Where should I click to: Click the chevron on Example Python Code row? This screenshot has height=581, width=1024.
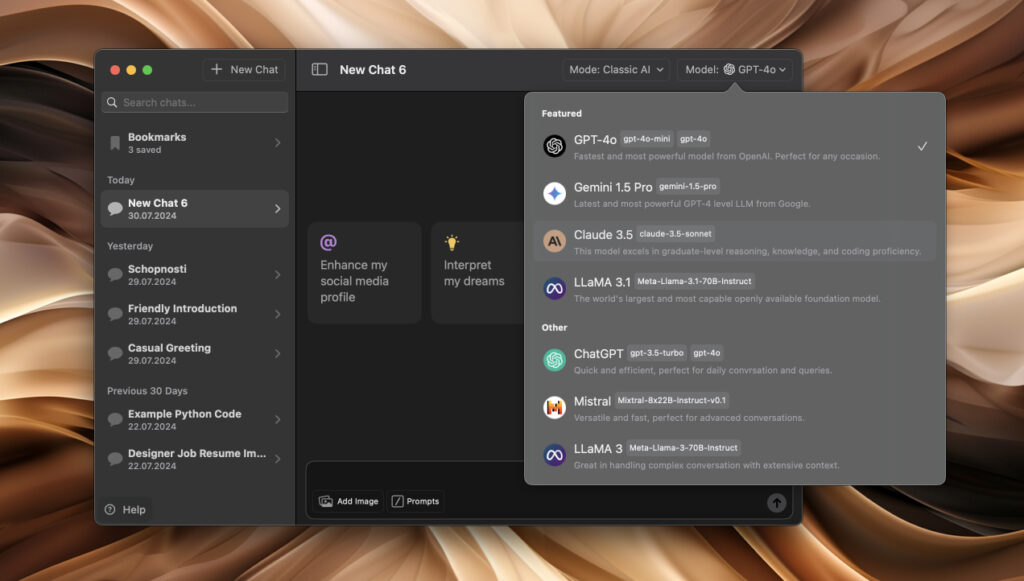click(x=278, y=419)
